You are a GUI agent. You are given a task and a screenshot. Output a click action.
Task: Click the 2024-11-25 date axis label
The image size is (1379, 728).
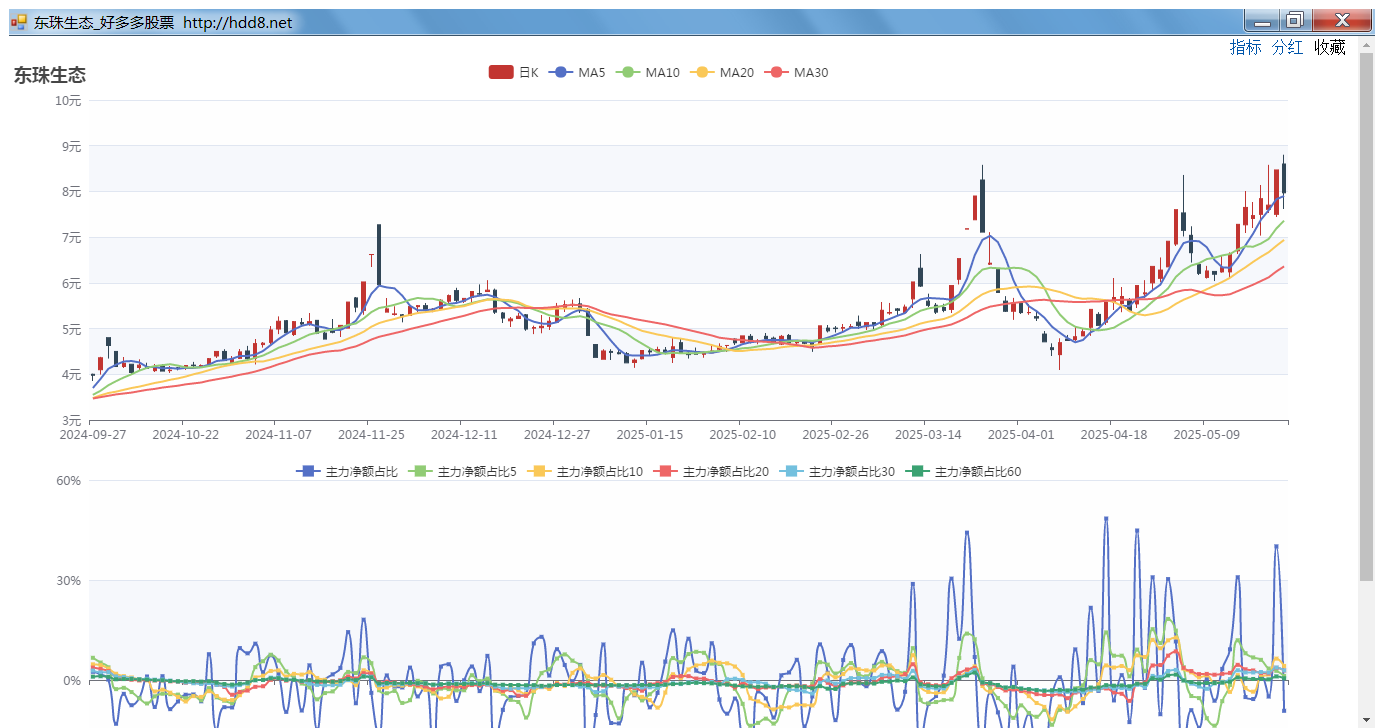coord(371,435)
